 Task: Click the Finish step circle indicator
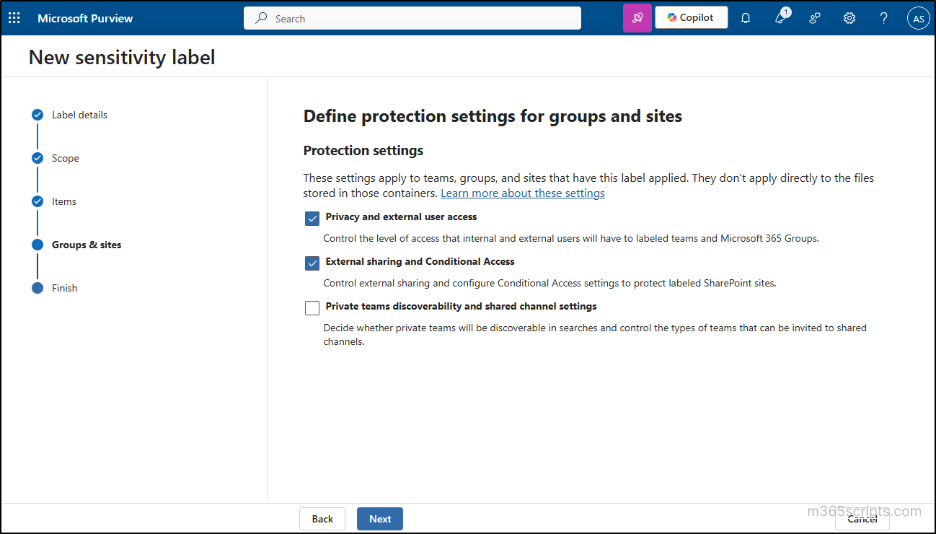[38, 288]
